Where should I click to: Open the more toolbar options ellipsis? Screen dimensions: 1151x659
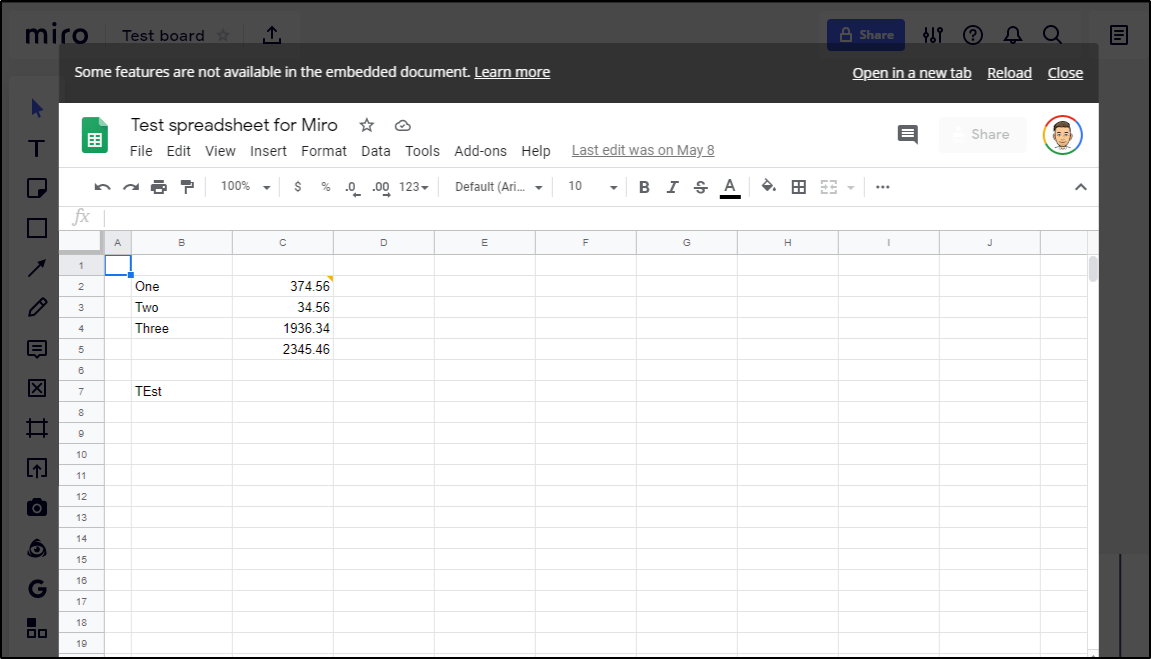click(x=883, y=187)
